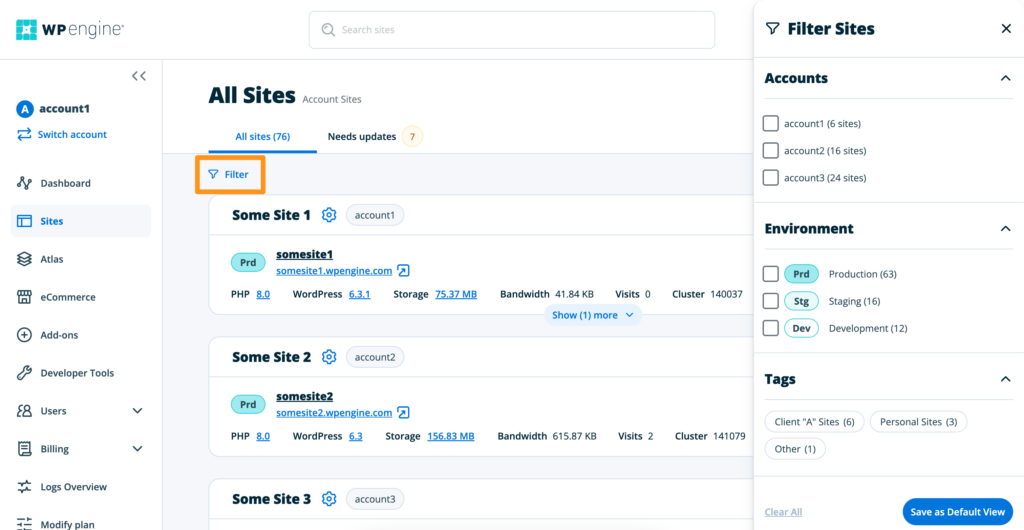
Task: Check the account1 (6 sites) checkbox
Action: click(770, 124)
